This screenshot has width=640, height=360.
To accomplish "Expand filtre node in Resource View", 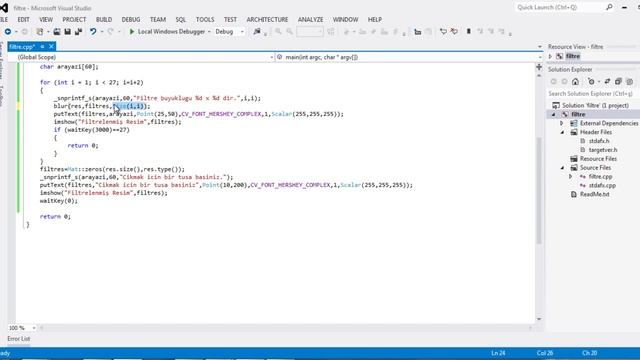I will [550, 56].
